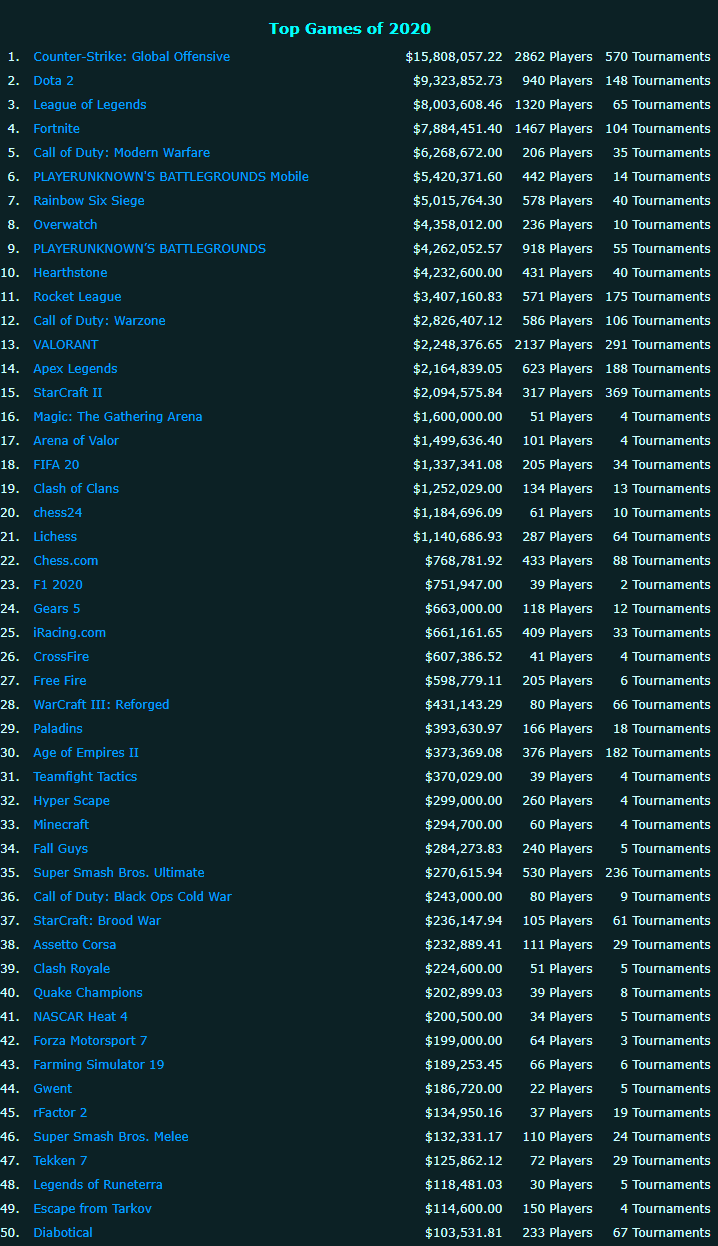Click the rFactor 2 link
The image size is (718, 1246).
click(x=60, y=1113)
